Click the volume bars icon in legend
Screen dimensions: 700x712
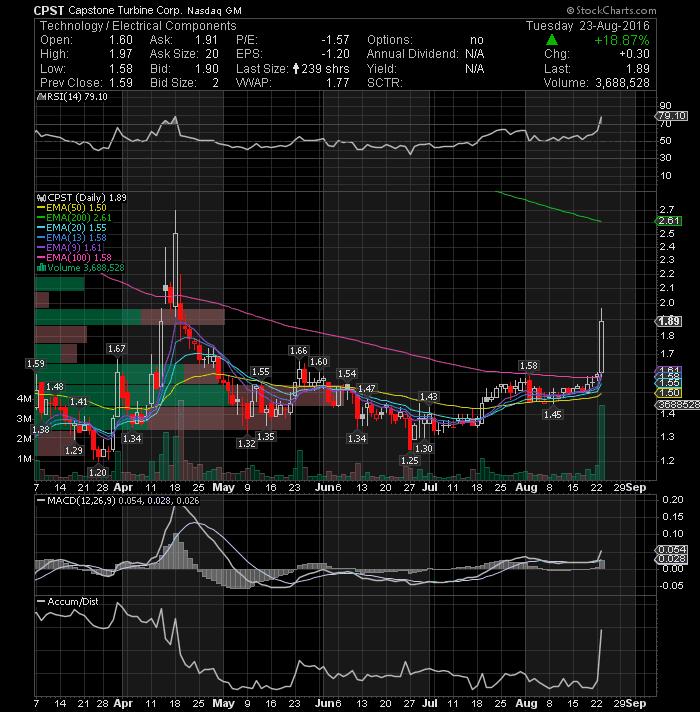click(41, 267)
